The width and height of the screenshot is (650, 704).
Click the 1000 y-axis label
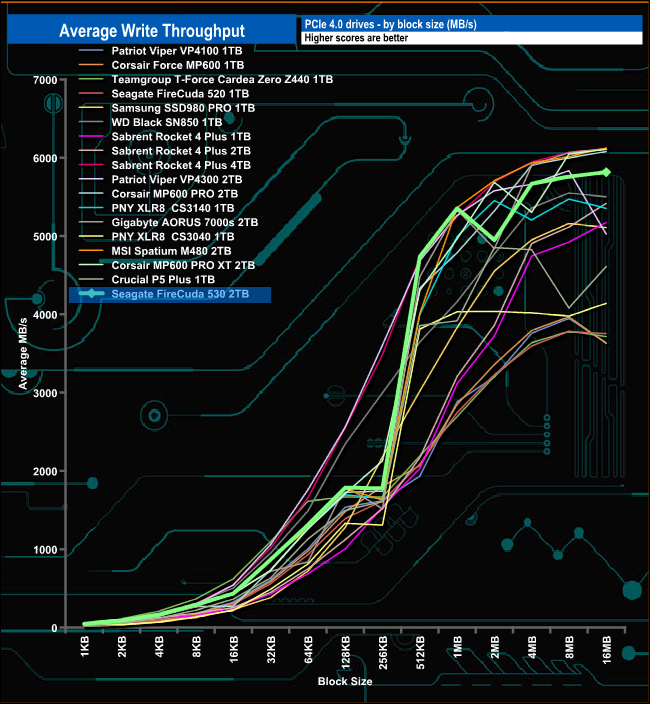coord(45,550)
